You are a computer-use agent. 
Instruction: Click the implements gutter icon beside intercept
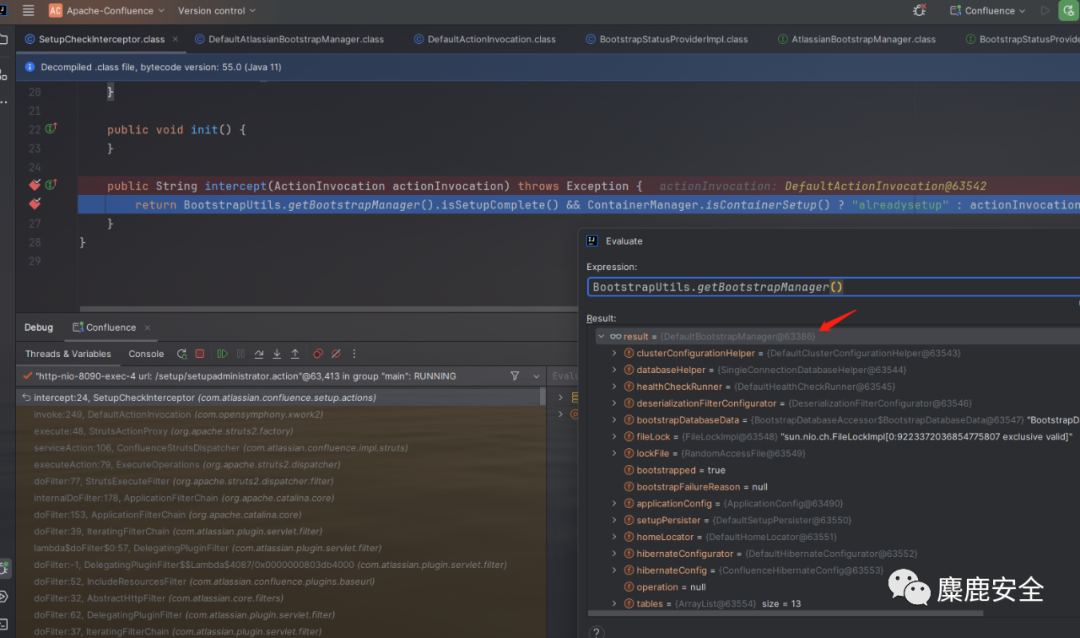51,185
